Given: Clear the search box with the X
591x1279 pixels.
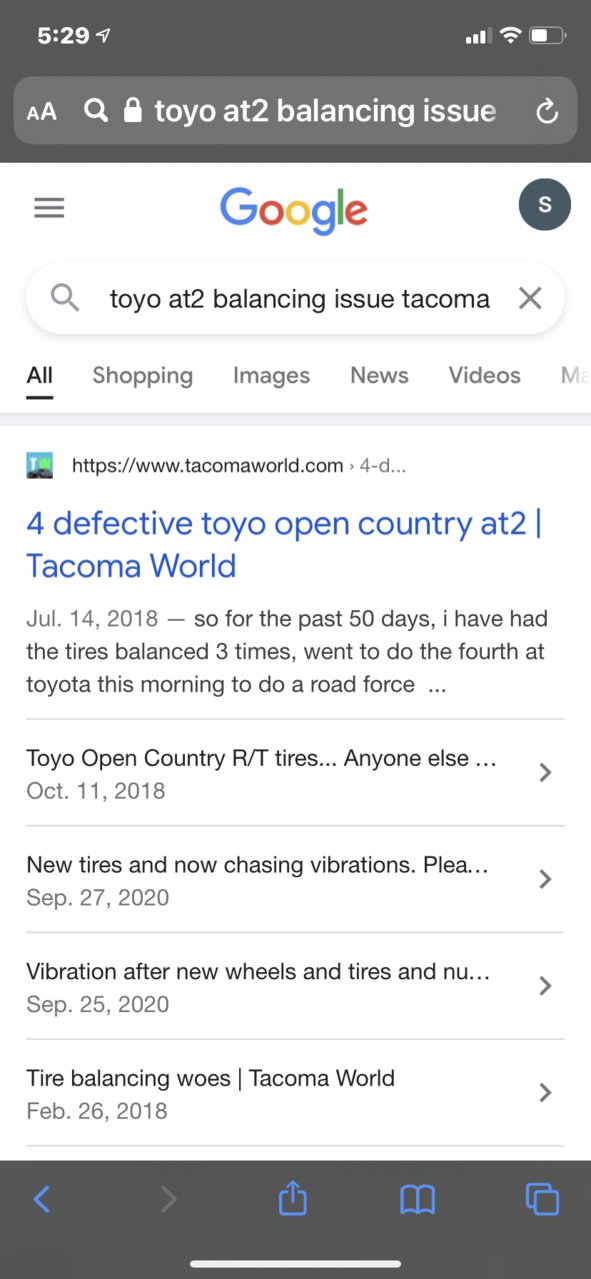Looking at the screenshot, I should [529, 298].
